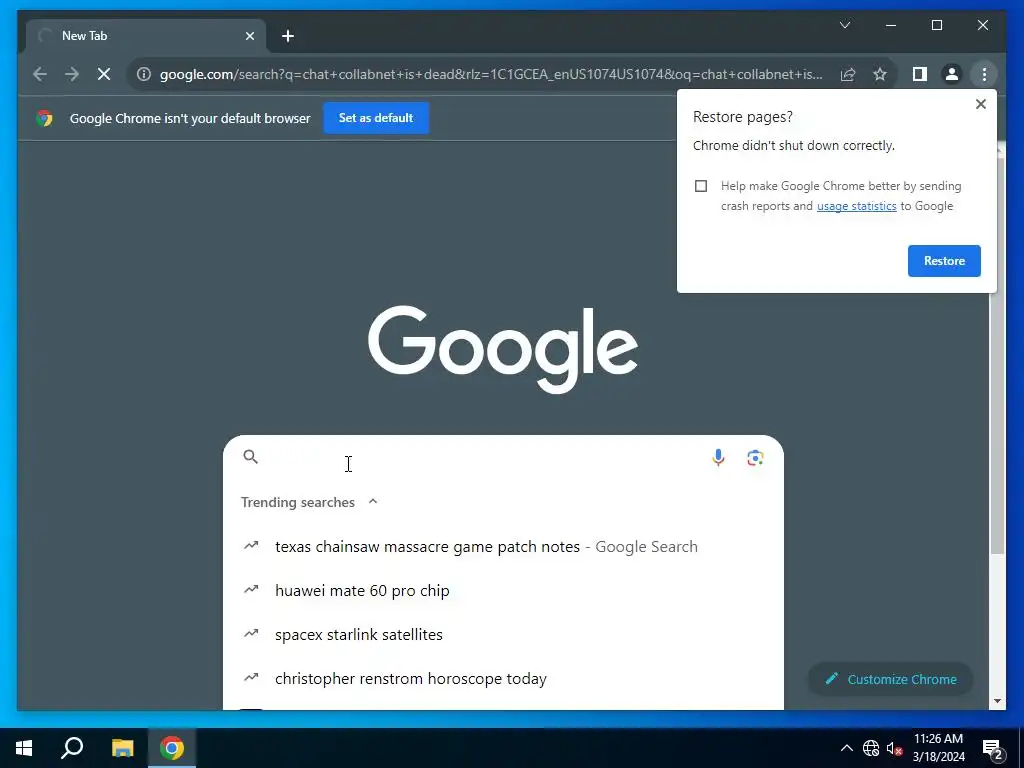Bookmark this tab with the star
1024x768 pixels.
point(880,74)
